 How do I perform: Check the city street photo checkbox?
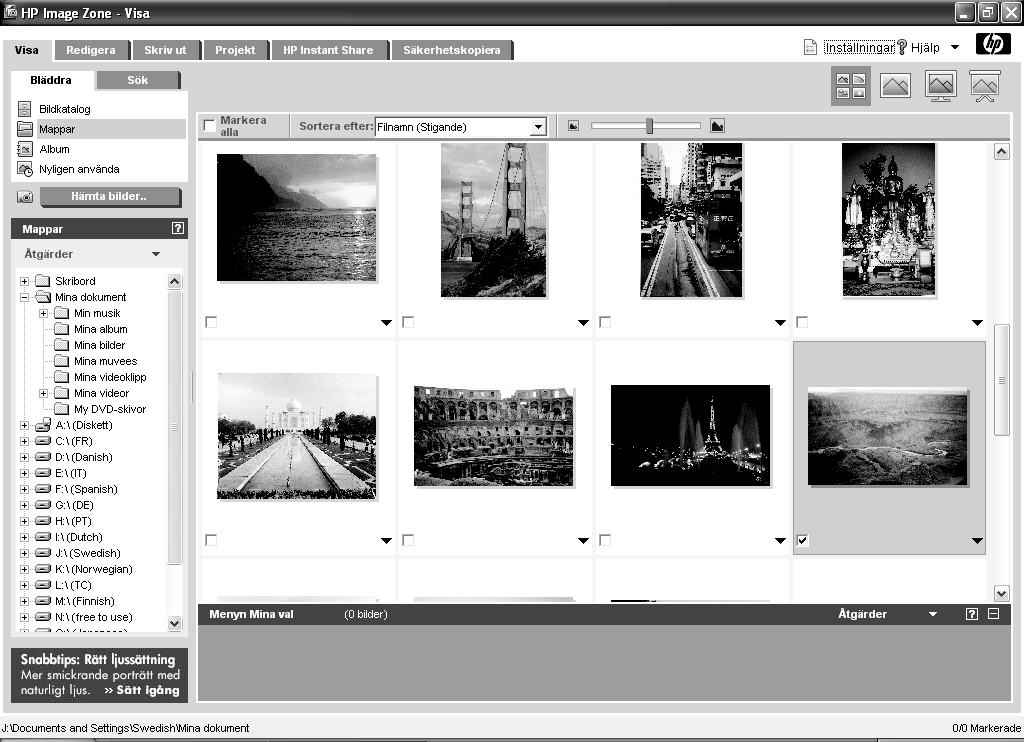(605, 322)
